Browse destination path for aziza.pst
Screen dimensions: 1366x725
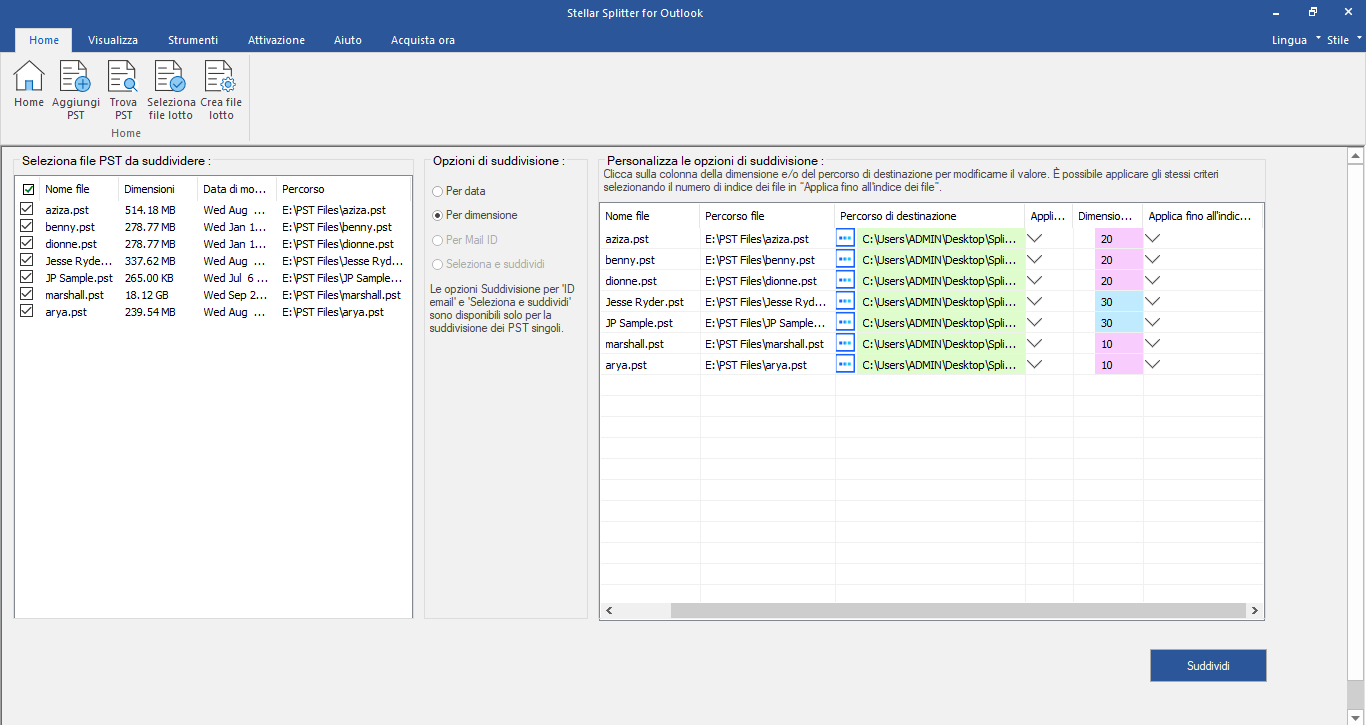tap(846, 238)
